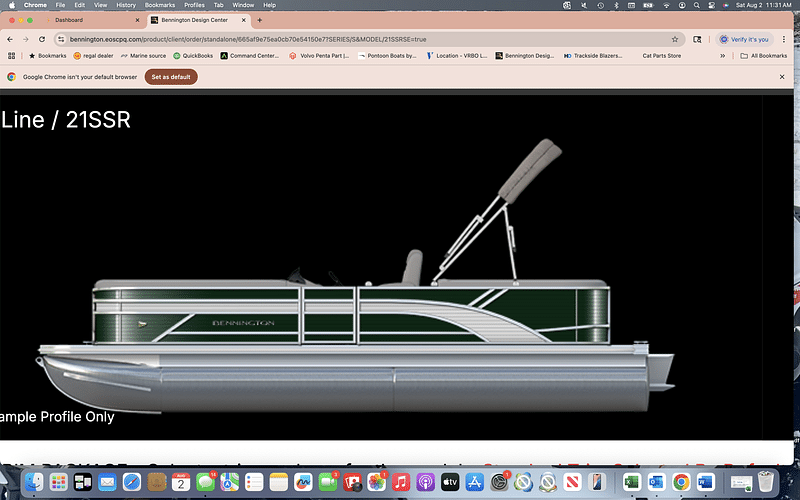The image size is (800, 500).
Task: Click the browser forward arrow
Action: click(x=26, y=39)
